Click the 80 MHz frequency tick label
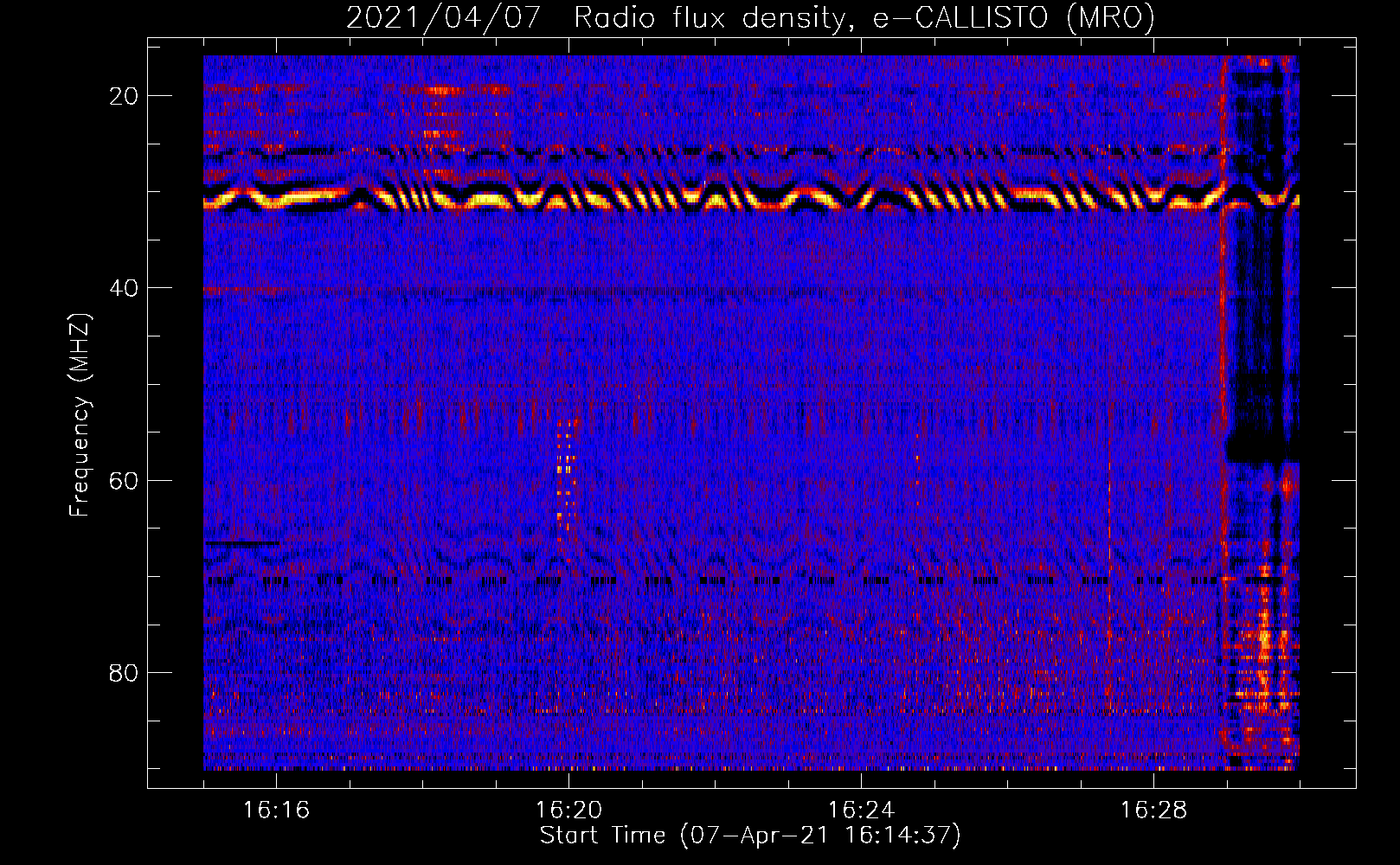 click(124, 672)
